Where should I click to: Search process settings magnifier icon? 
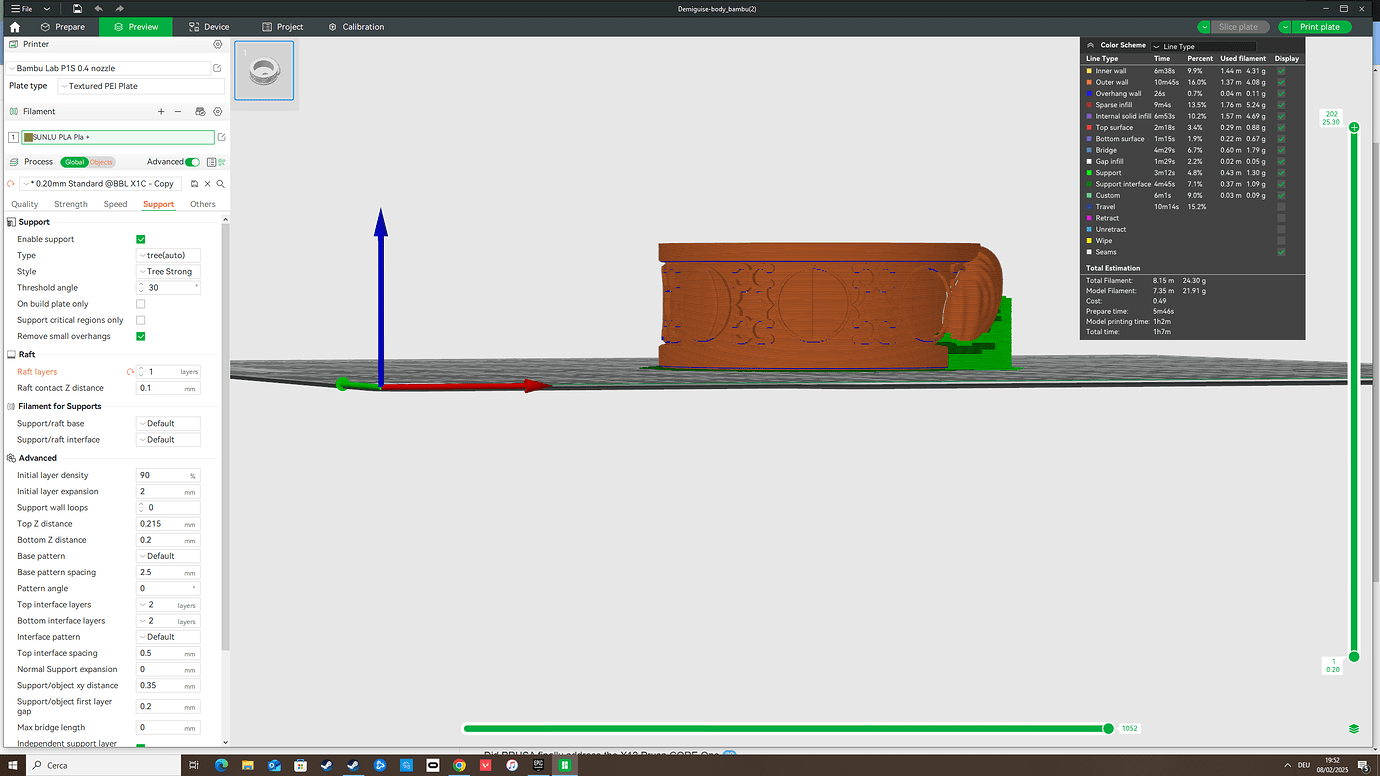(221, 184)
